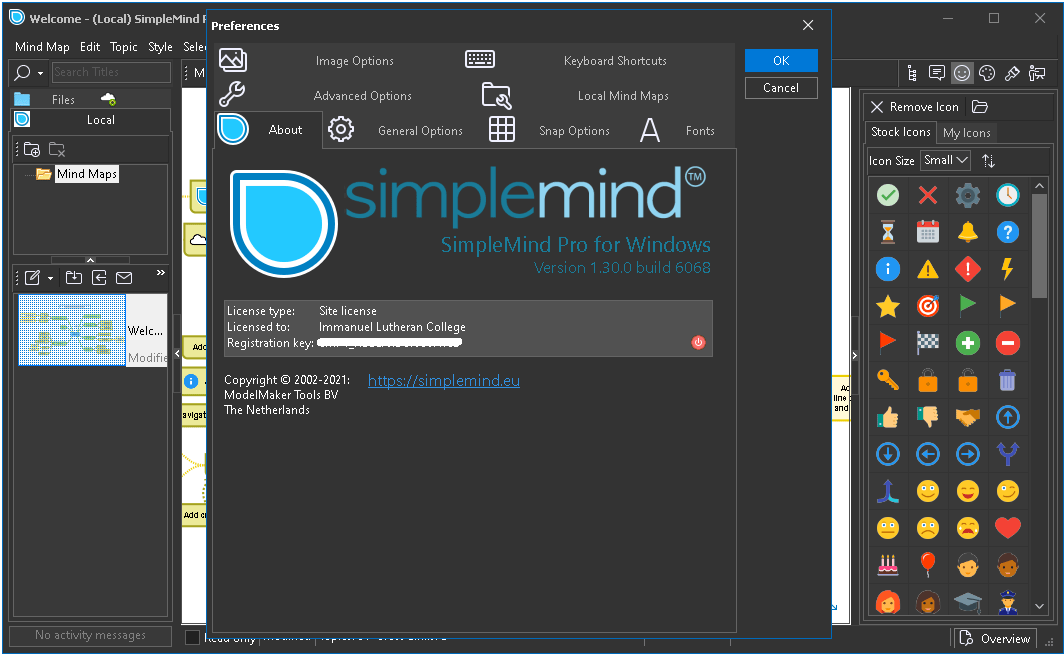Select the Mind Maps folder
The height and width of the screenshot is (656, 1064).
click(x=87, y=174)
